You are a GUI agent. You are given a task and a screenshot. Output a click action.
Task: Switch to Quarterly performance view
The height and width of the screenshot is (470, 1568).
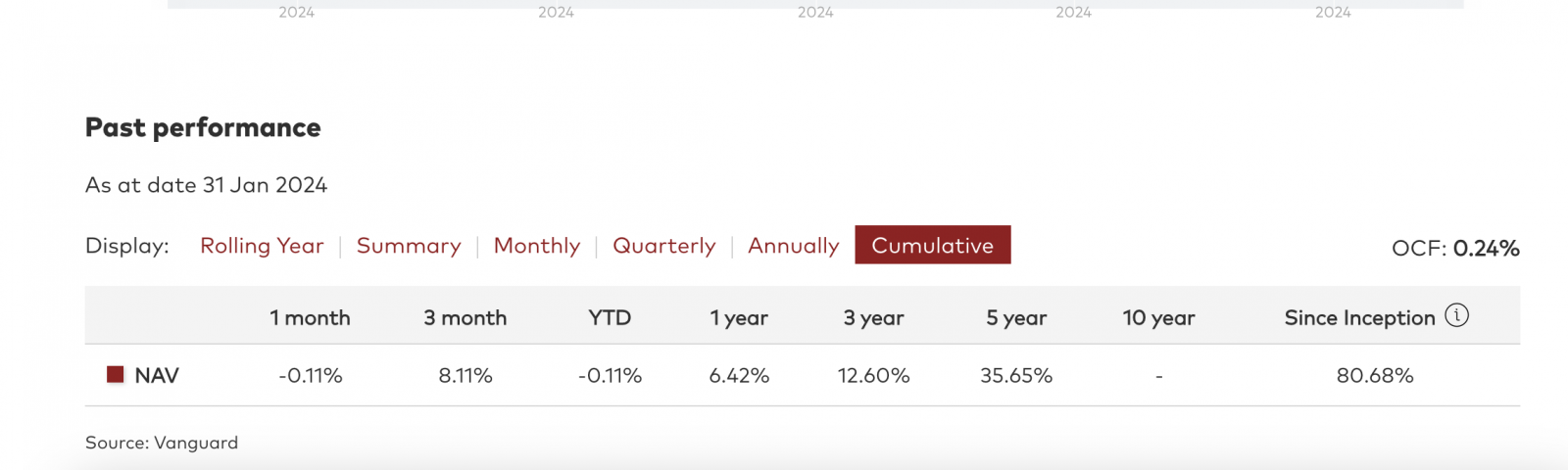click(x=664, y=246)
